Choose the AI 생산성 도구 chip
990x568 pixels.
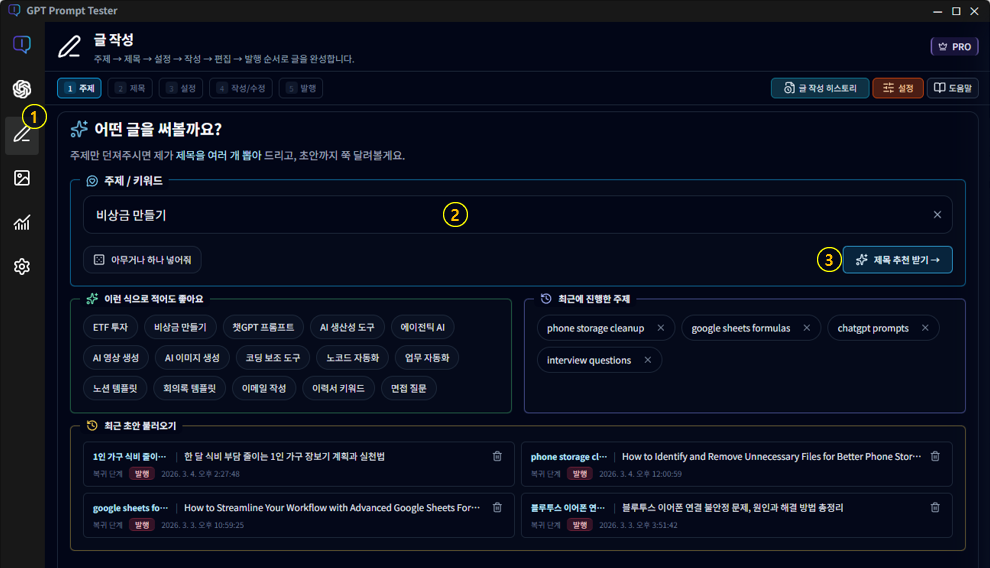pos(347,328)
